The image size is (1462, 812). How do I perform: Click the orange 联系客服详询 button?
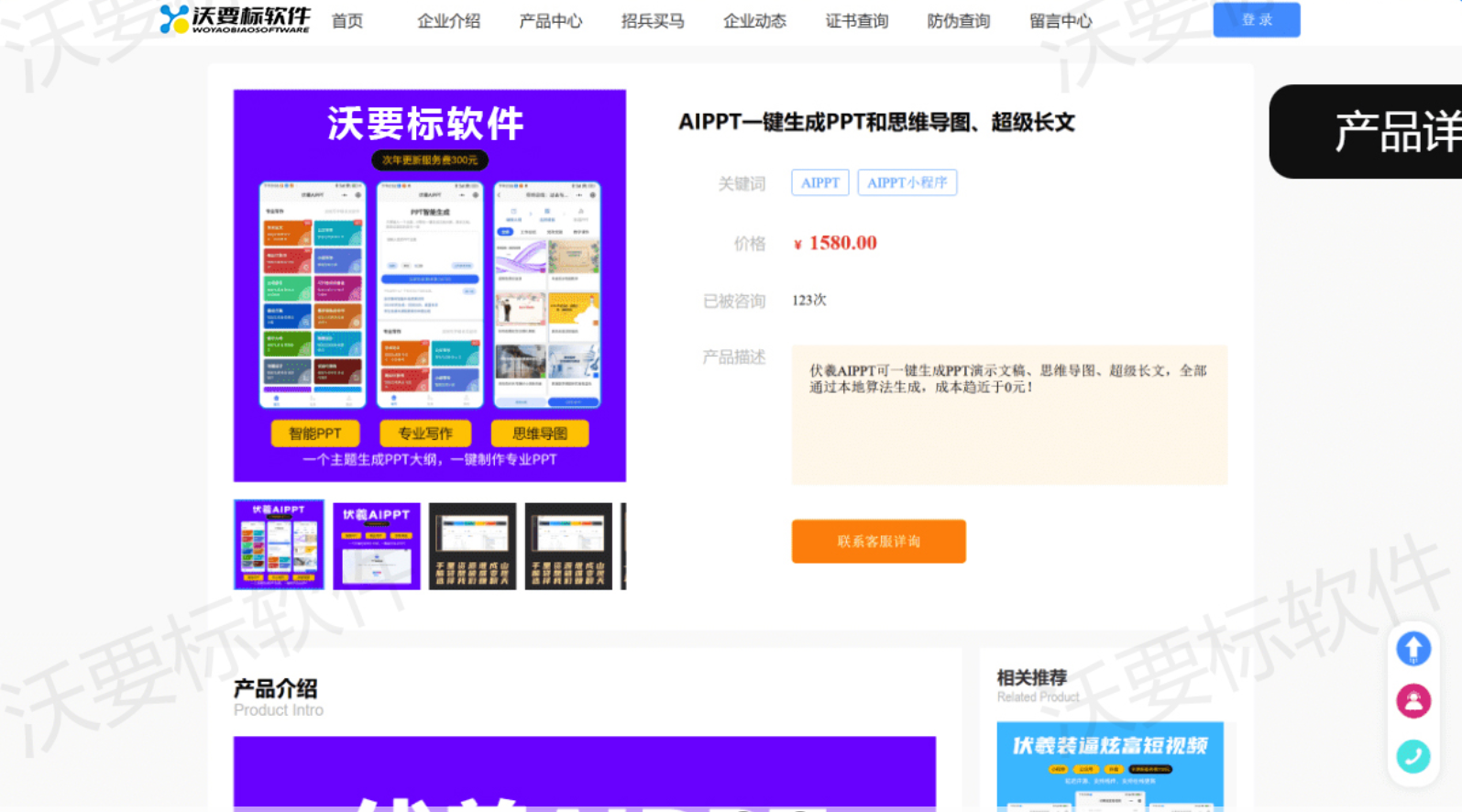878,541
